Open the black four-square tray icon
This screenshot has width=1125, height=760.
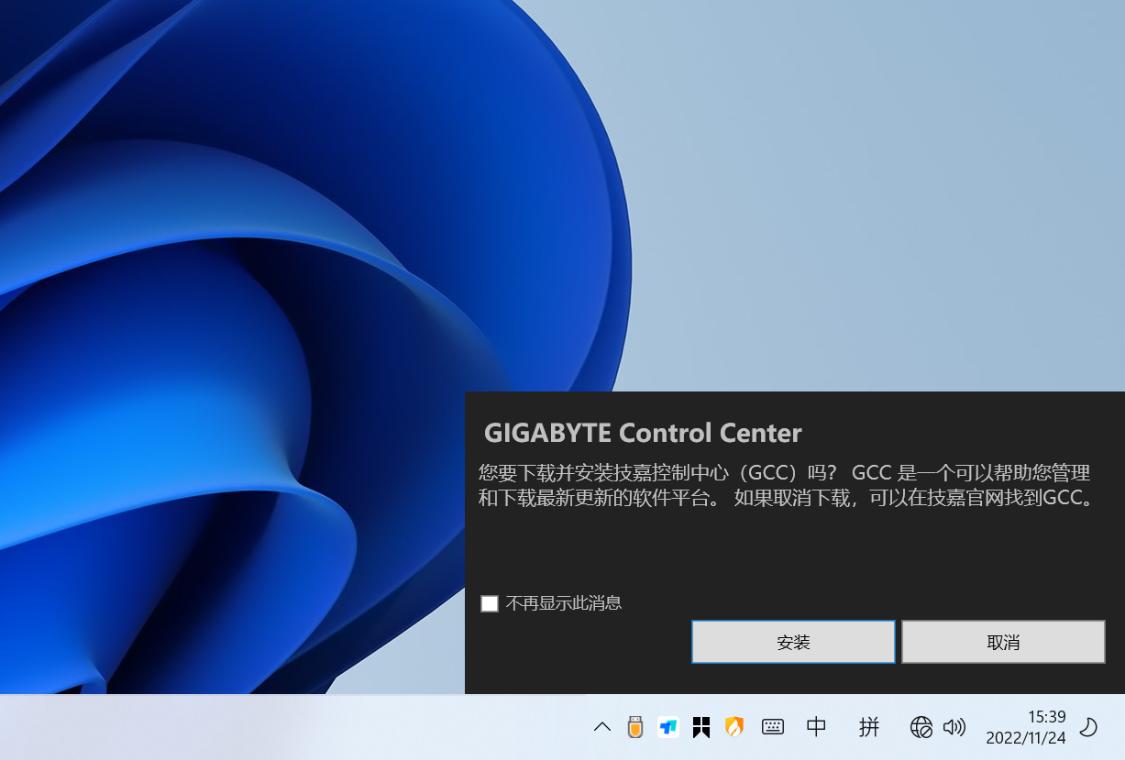tap(701, 727)
